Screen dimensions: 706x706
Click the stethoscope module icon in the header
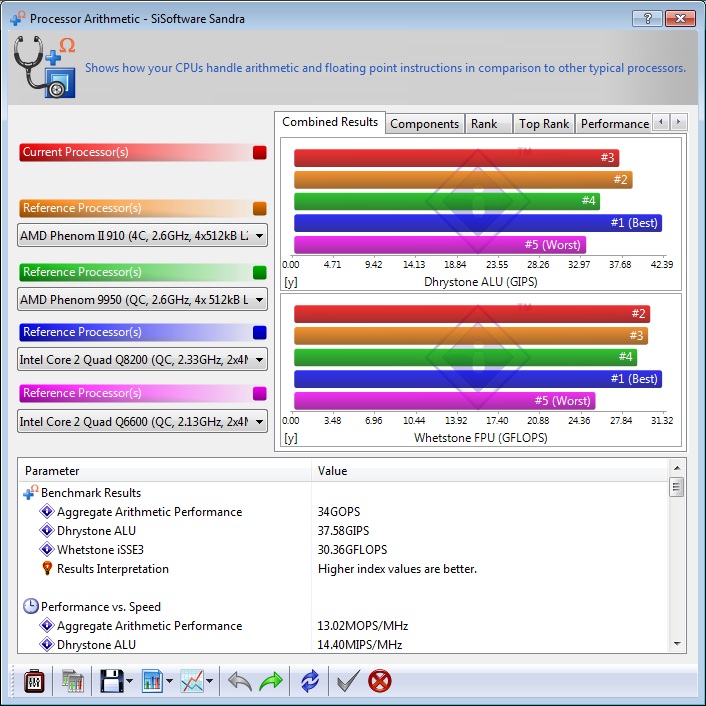(44, 67)
